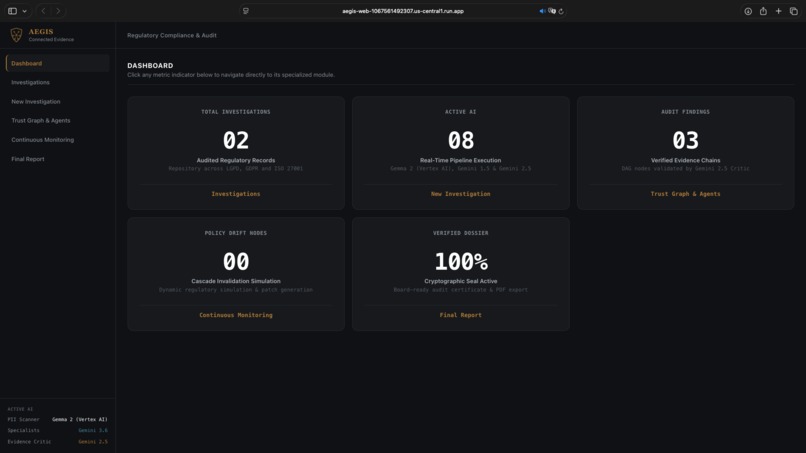Click the 'Evidence Critic' label
The image size is (806, 453).
click(x=29, y=442)
